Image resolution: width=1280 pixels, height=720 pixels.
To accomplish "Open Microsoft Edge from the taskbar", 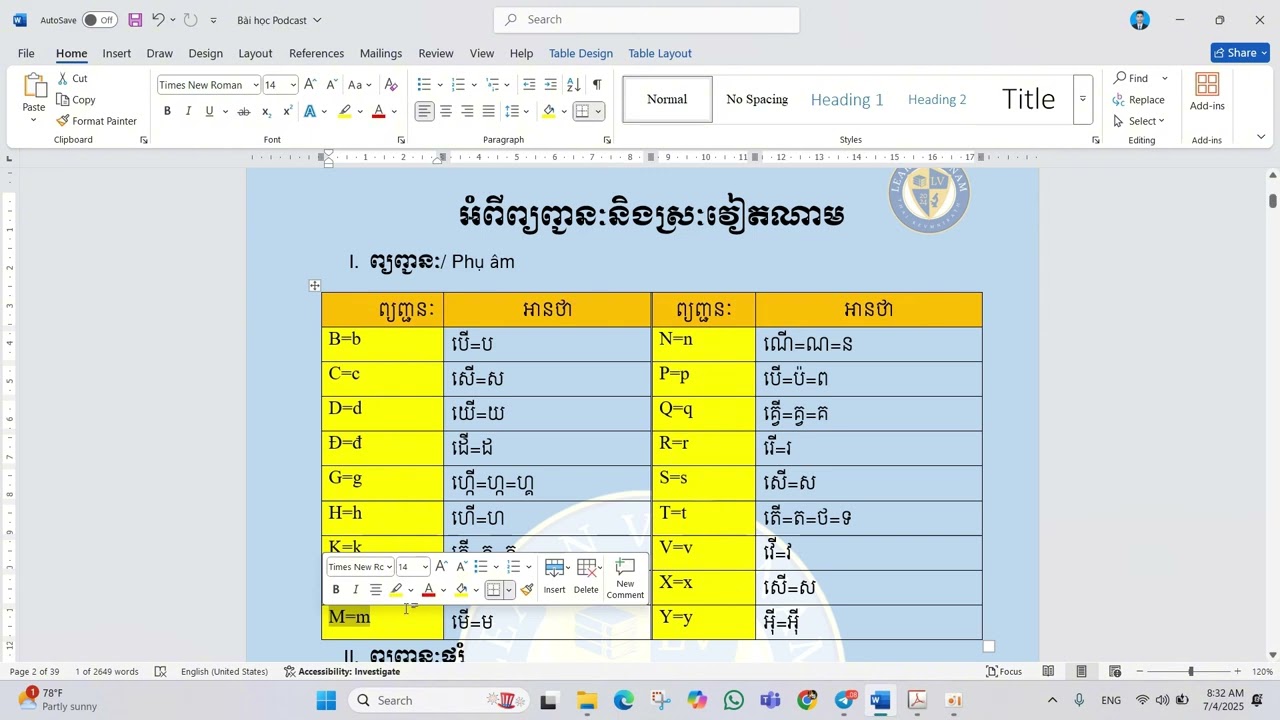I will pos(624,700).
